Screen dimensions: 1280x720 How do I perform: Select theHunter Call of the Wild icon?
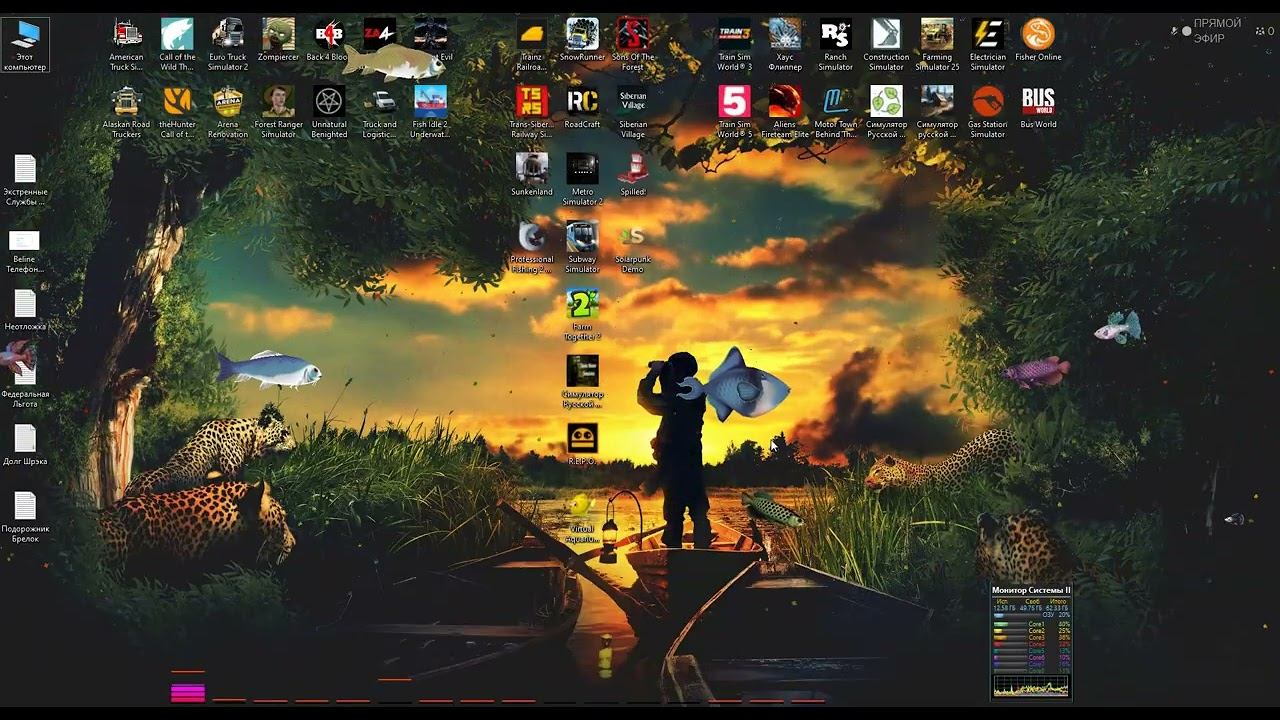(x=177, y=112)
